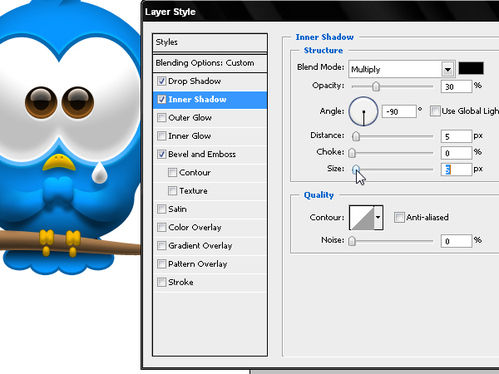The width and height of the screenshot is (499, 374).
Task: Click the Choke percentage field
Action: [x=456, y=153]
